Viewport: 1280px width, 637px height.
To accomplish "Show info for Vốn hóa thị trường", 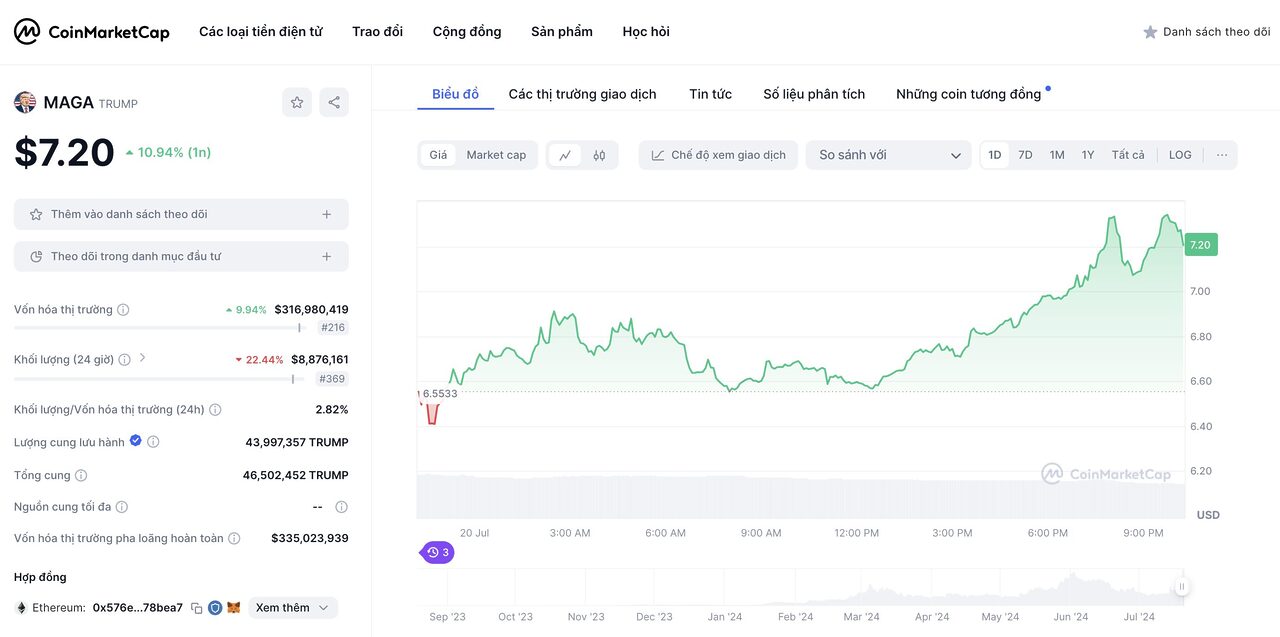I will point(123,310).
